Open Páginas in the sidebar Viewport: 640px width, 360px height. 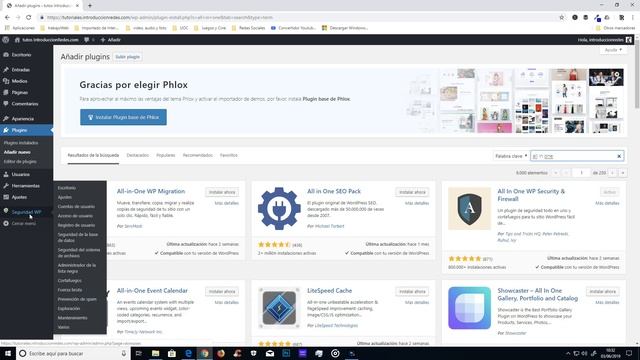(20, 93)
